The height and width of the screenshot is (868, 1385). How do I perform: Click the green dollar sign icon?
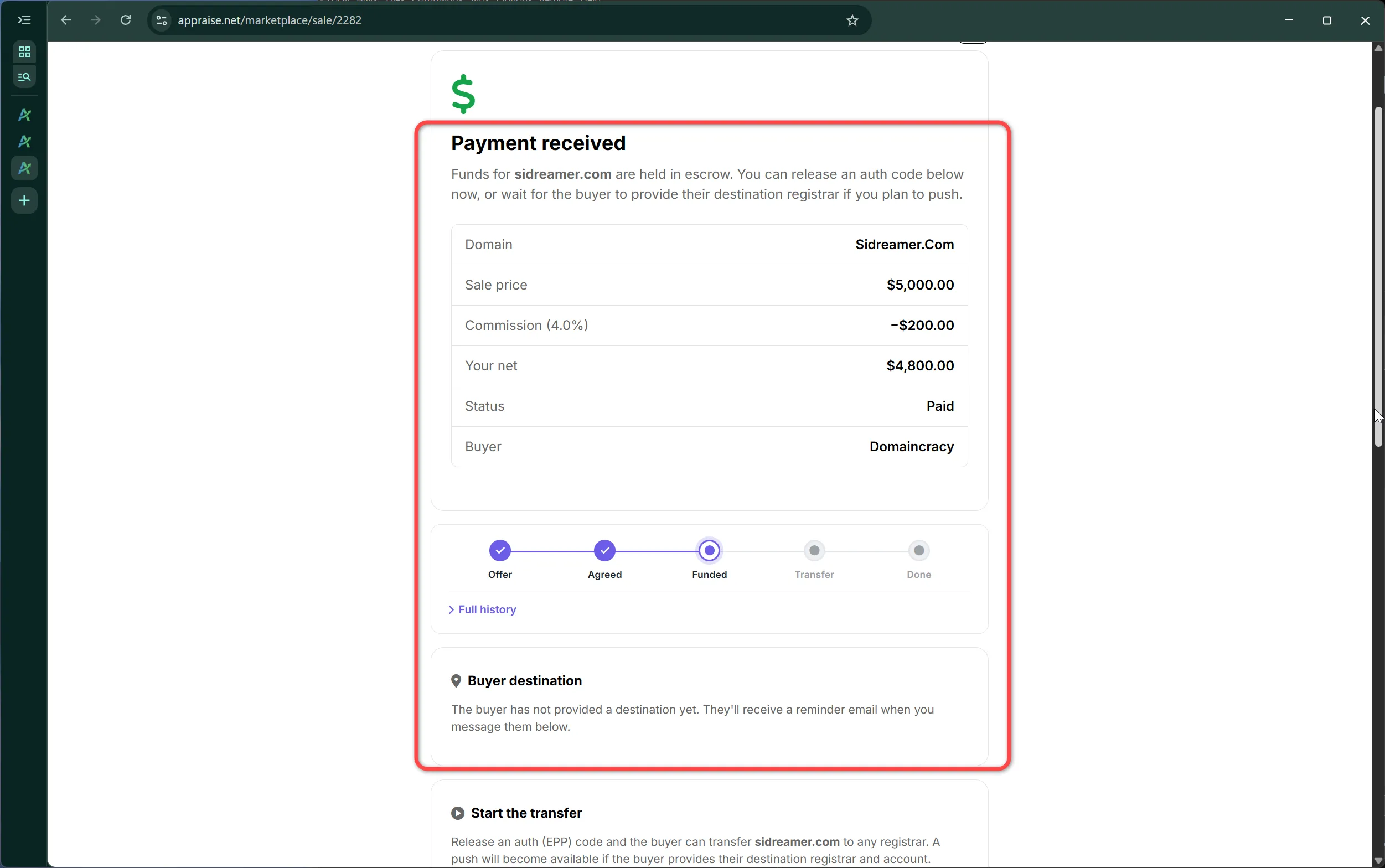(x=463, y=94)
